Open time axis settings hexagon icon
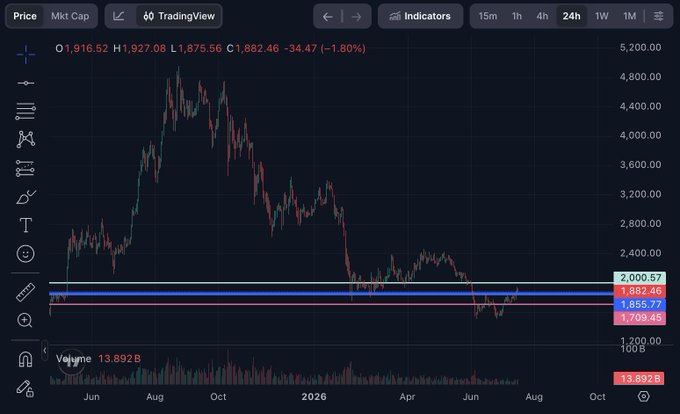 [x=644, y=396]
